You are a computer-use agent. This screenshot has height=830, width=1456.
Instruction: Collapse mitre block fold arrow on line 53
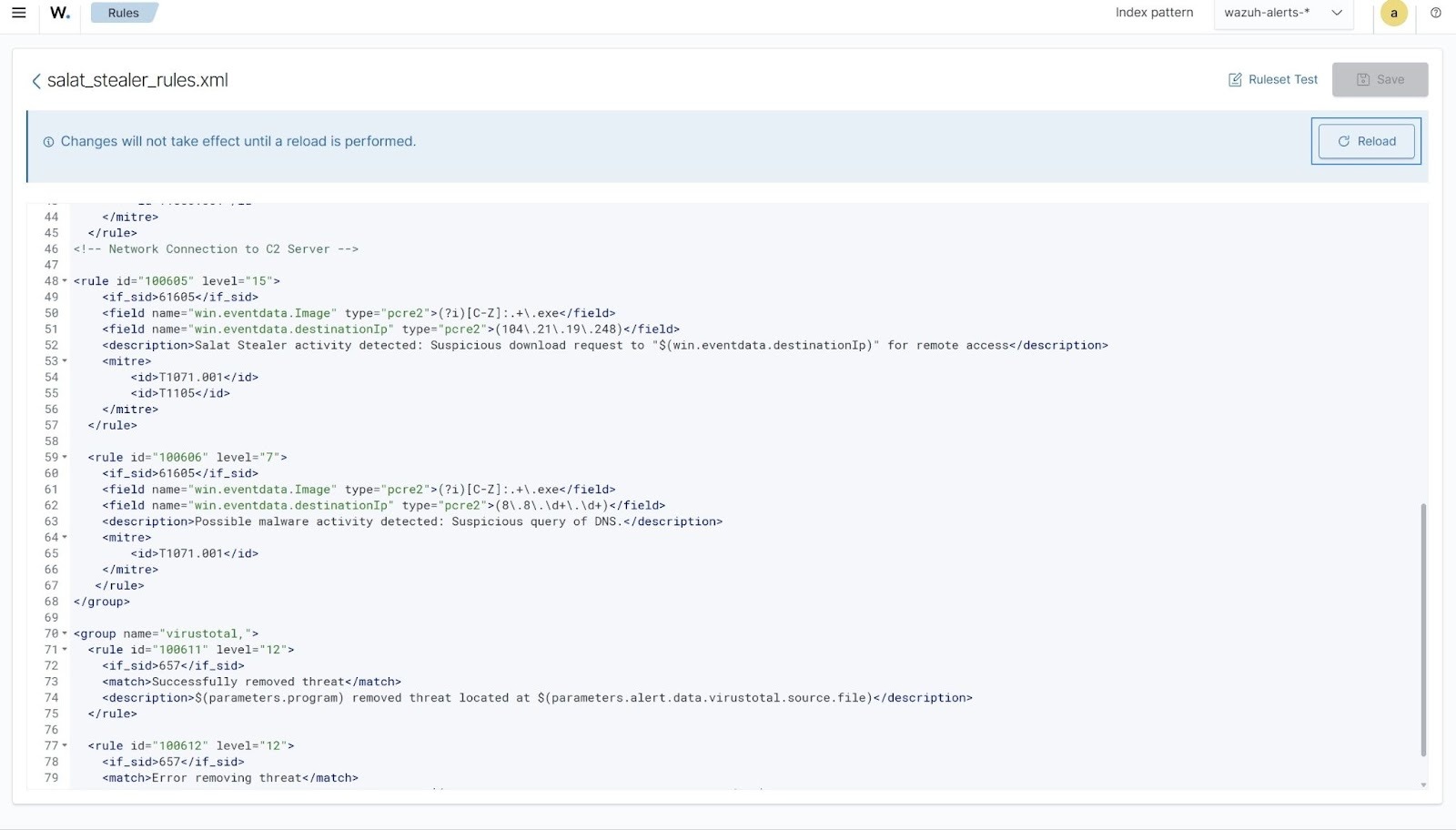click(65, 361)
